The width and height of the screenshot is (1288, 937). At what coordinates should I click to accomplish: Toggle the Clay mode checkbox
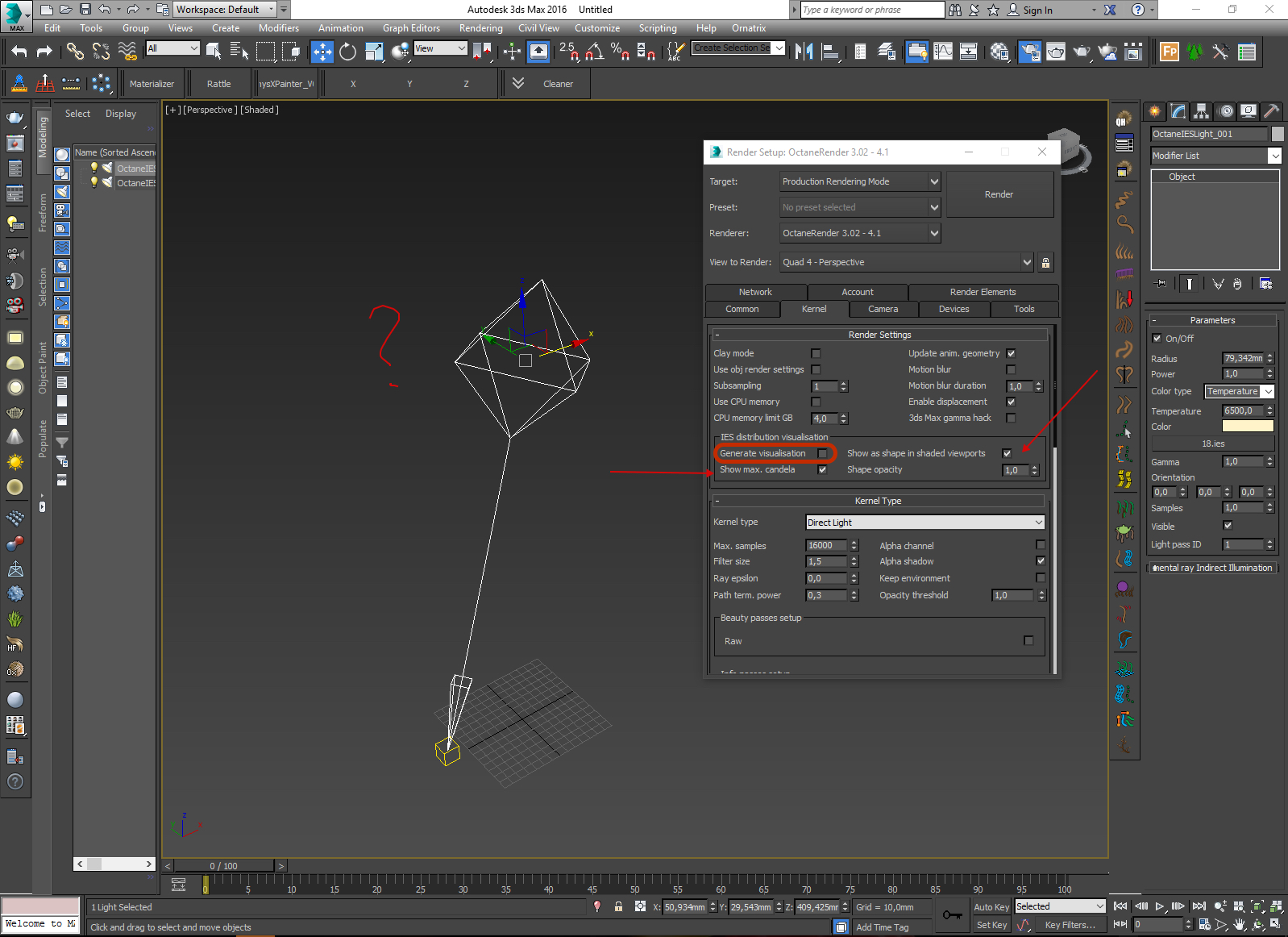[816, 353]
